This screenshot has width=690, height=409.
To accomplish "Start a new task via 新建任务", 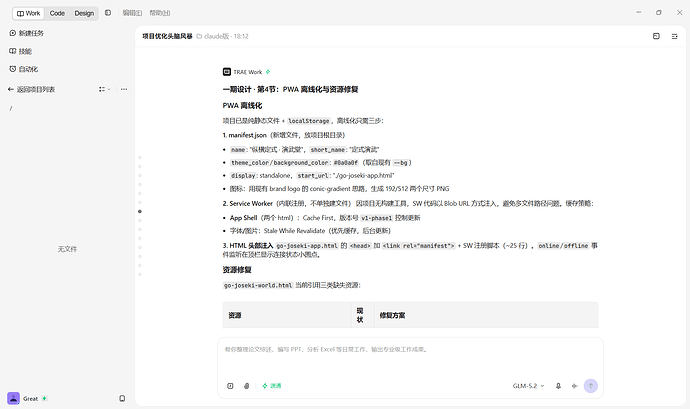I will (26, 33).
